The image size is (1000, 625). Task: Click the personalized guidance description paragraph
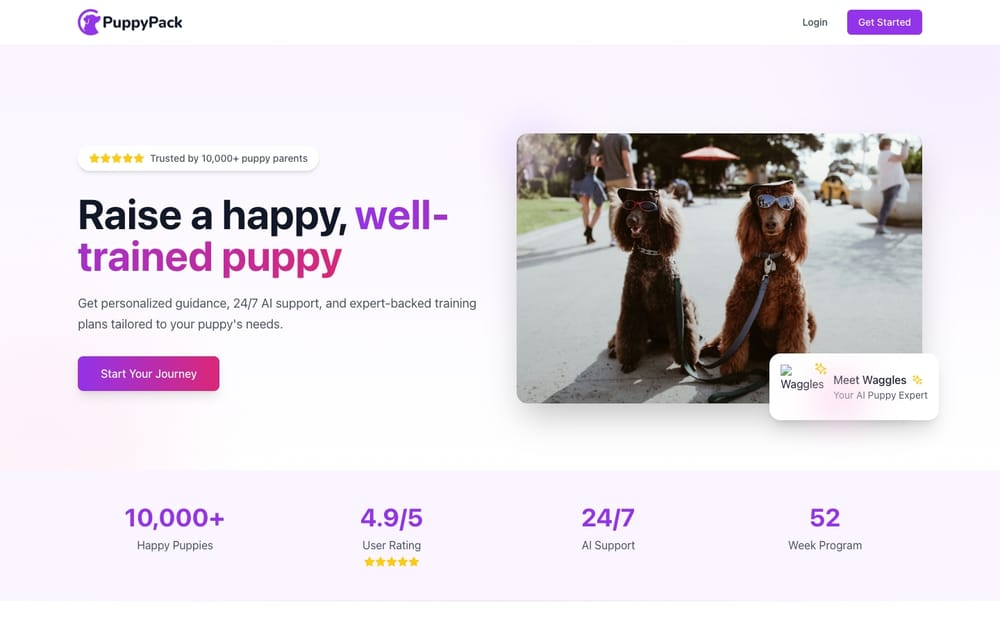click(277, 314)
